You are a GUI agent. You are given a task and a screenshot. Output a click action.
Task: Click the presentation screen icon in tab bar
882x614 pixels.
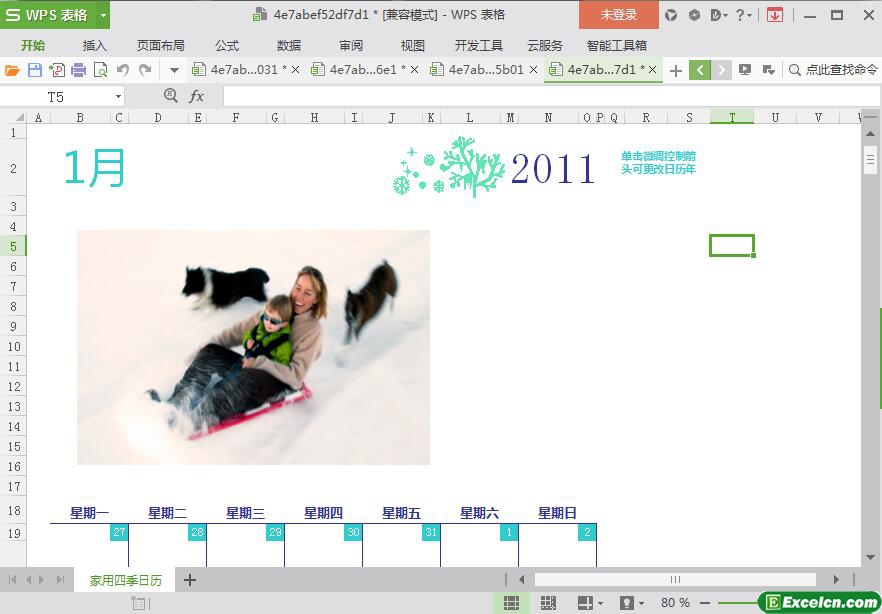coord(745,70)
